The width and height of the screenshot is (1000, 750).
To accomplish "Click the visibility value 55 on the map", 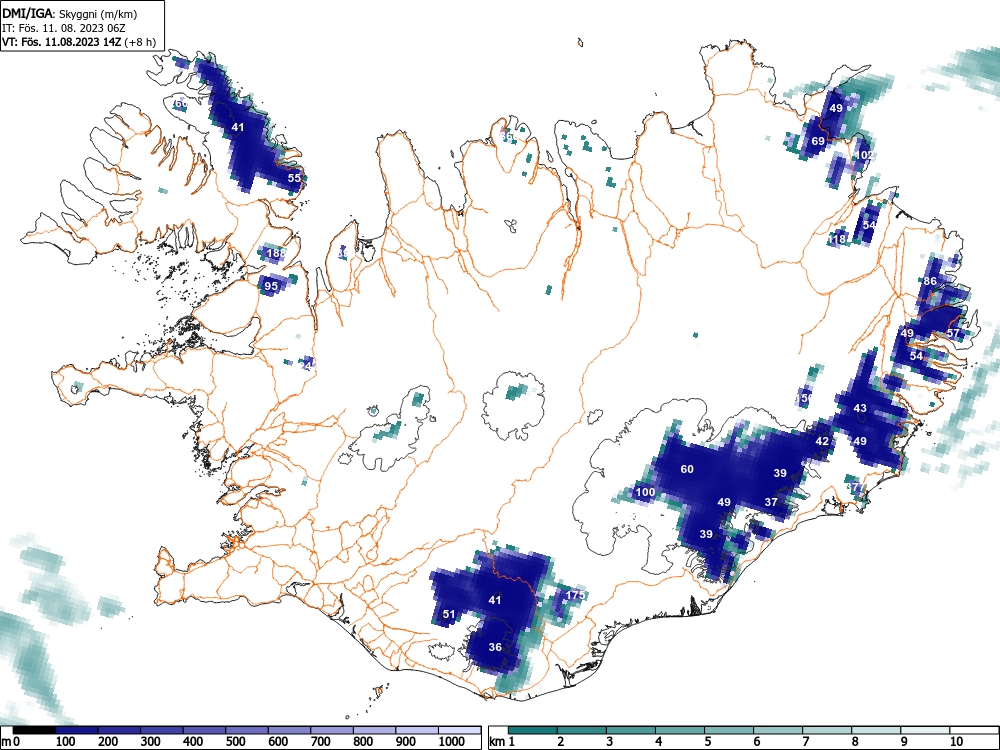I will 293,178.
